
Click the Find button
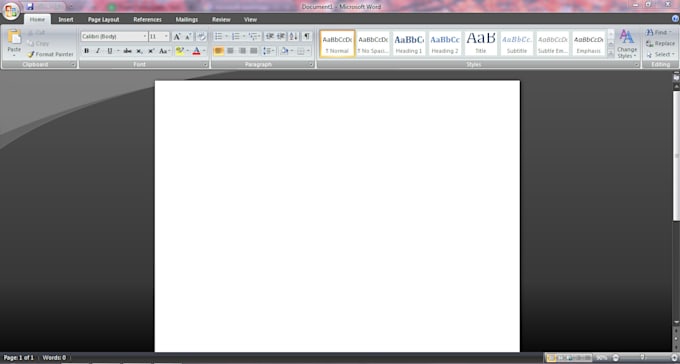[658, 33]
